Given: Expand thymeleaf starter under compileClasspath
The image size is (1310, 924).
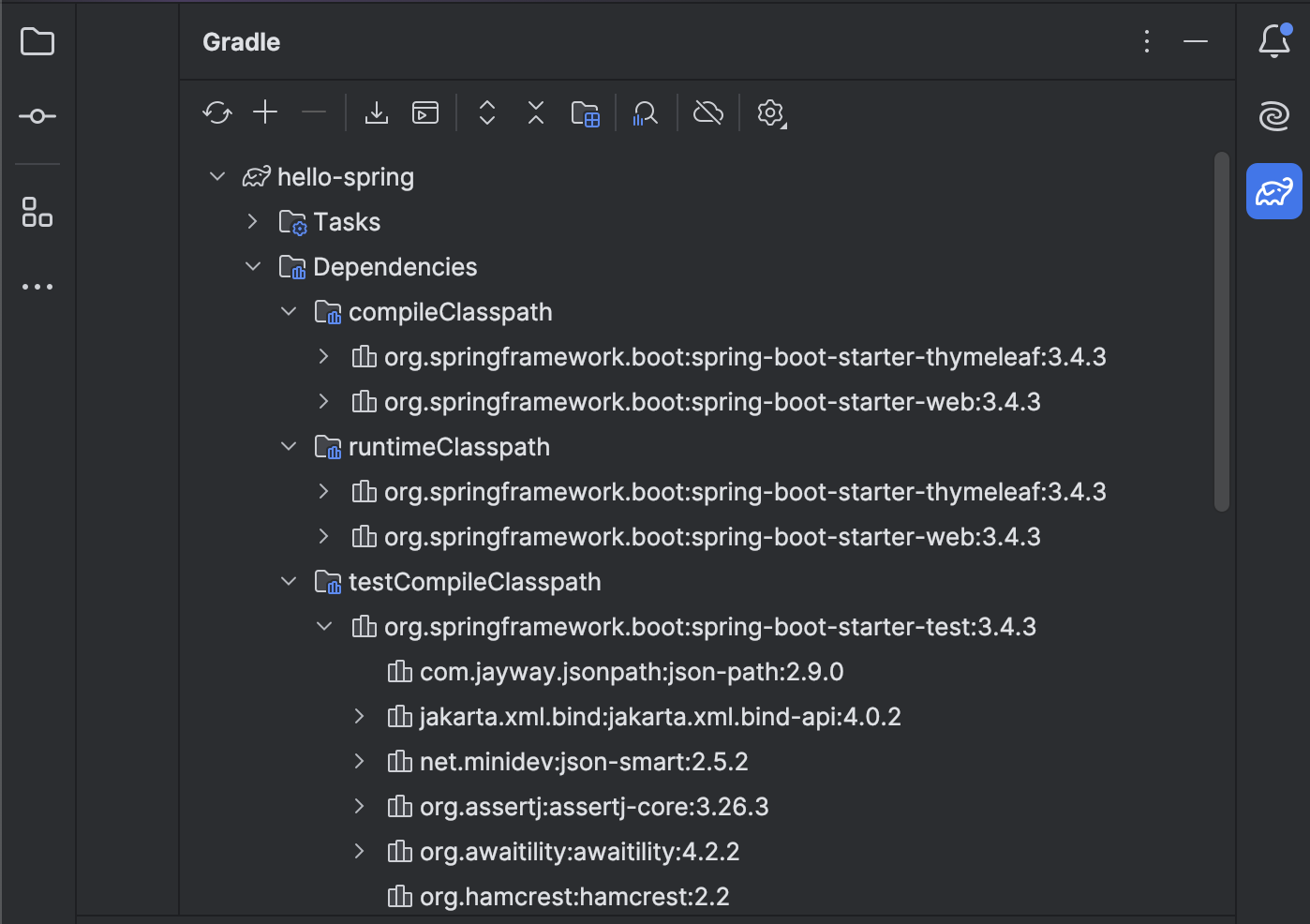Looking at the screenshot, I should point(324,356).
